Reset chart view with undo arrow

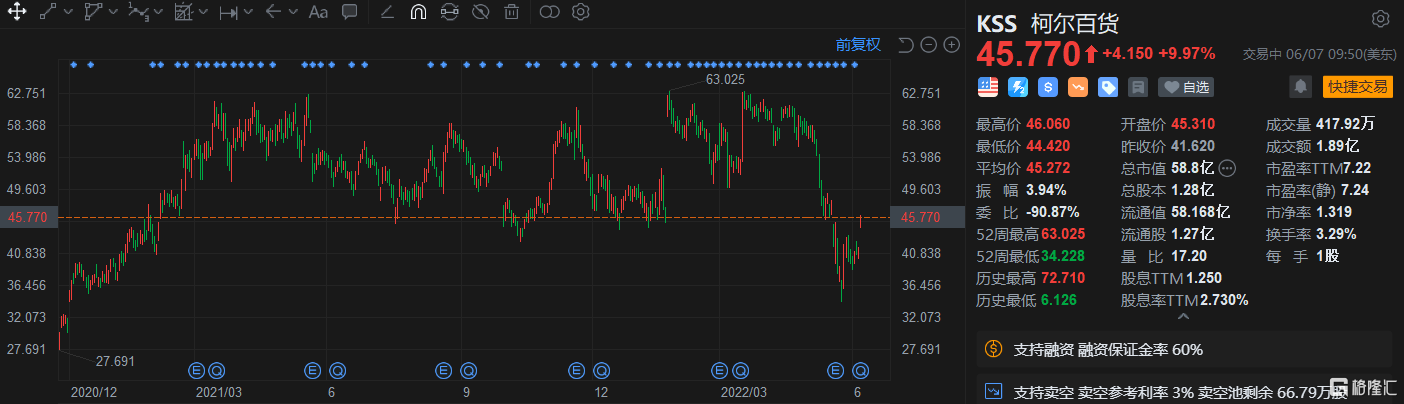[x=906, y=44]
